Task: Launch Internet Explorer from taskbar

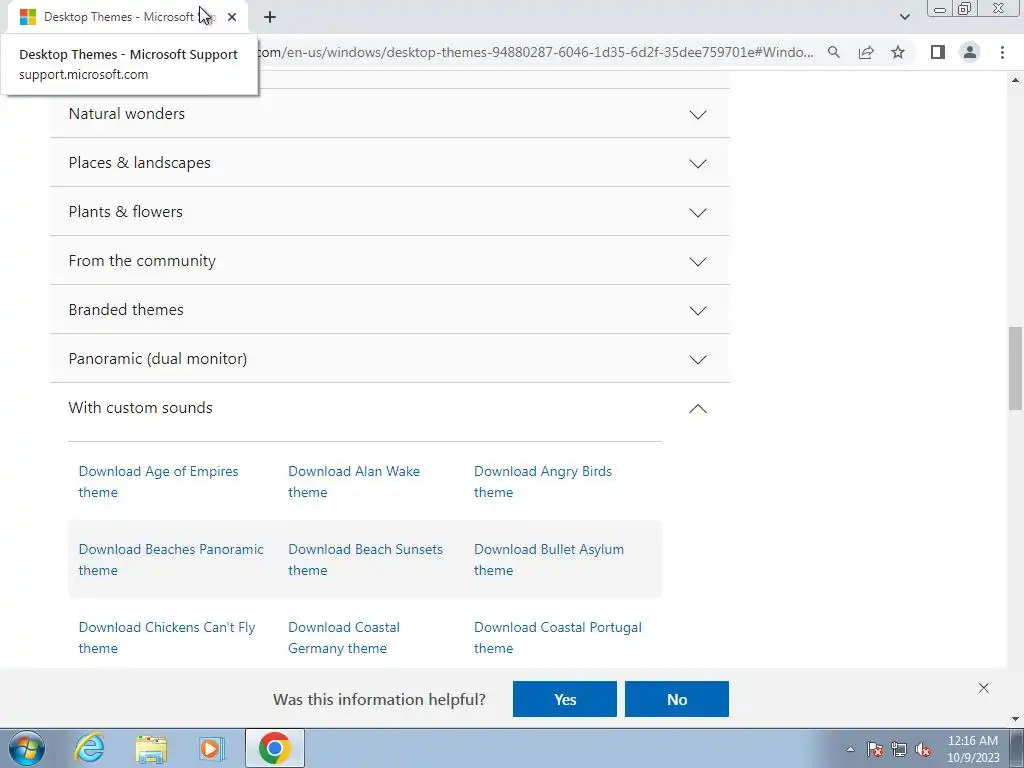Action: pos(89,748)
